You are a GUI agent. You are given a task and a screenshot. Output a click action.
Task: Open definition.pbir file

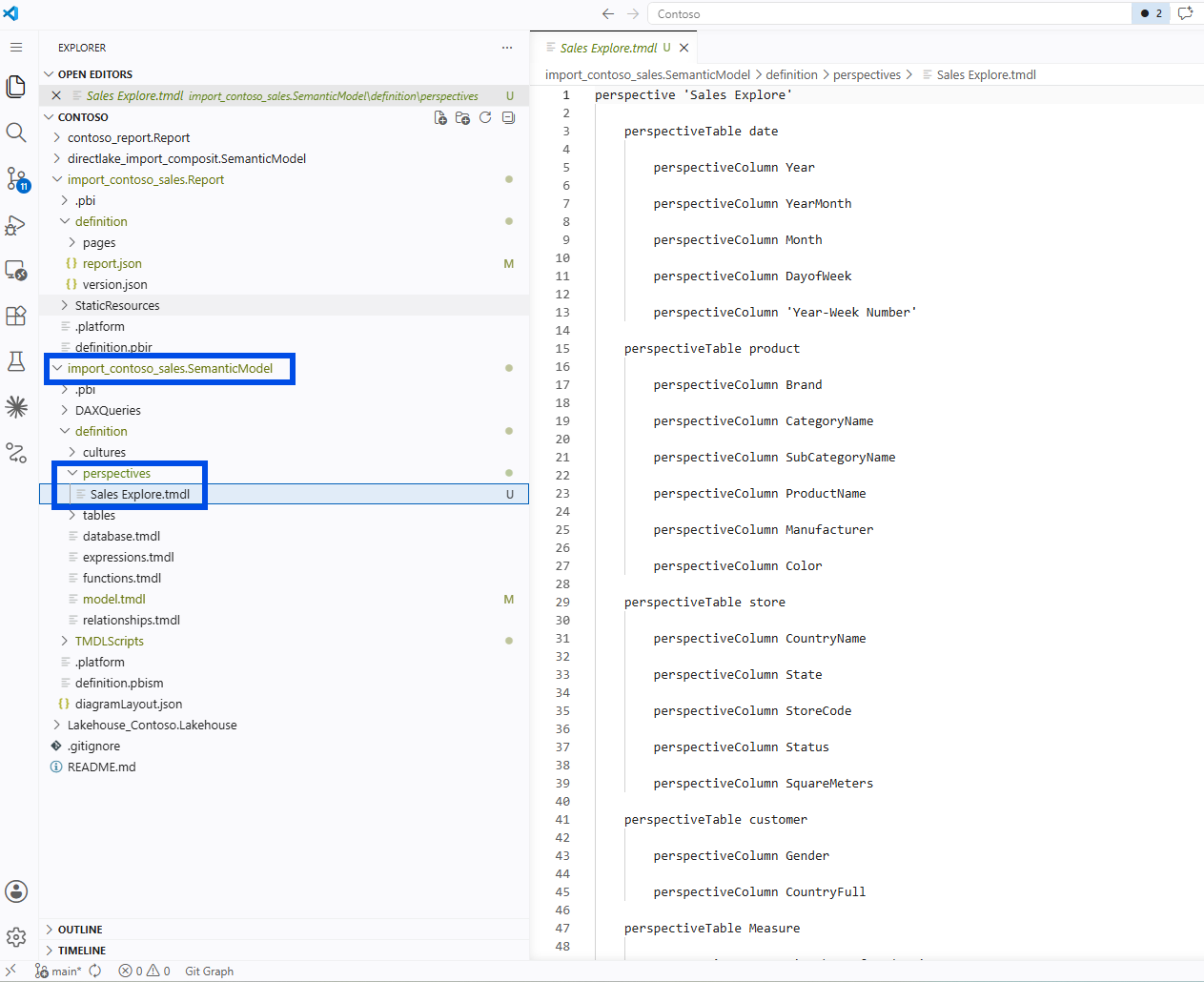pos(113,347)
